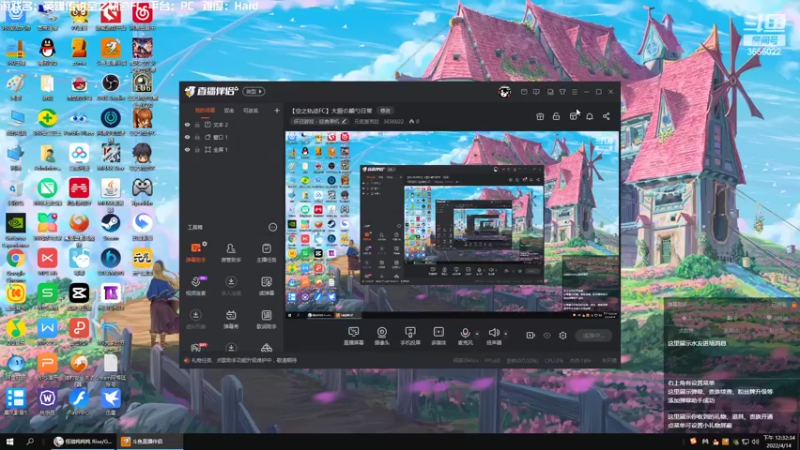The width and height of the screenshot is (800, 450).
Task: Click the NEW-badged tool in the bottom toolbox row
Action: (x=195, y=347)
